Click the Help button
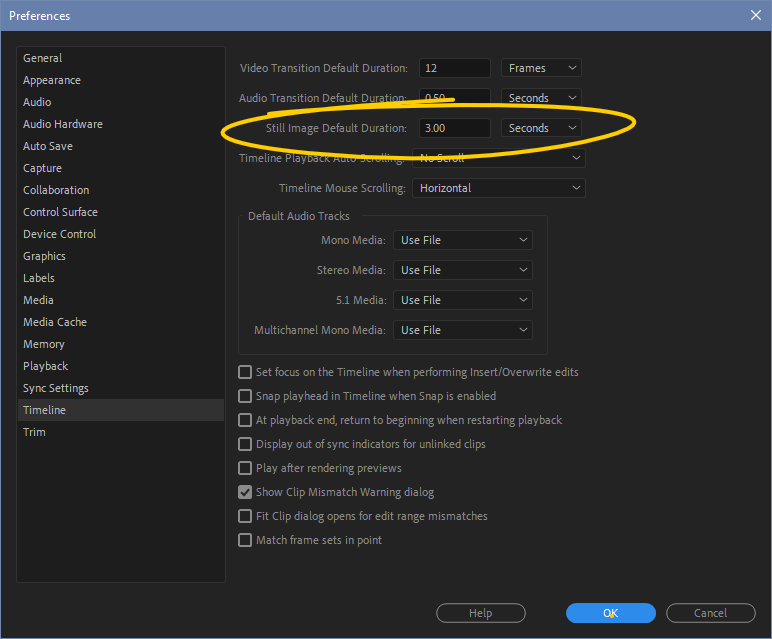Image resolution: width=772 pixels, height=639 pixels. pyautogui.click(x=481, y=613)
